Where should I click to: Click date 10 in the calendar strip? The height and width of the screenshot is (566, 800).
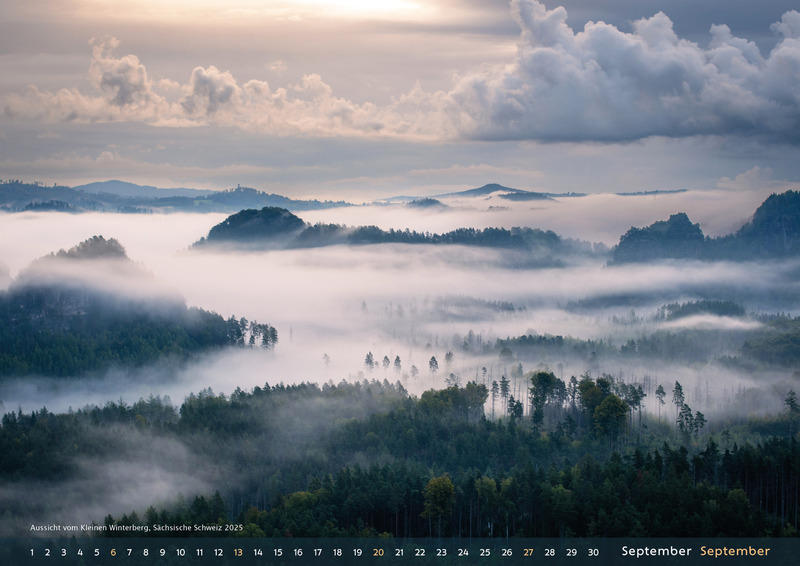(x=180, y=552)
